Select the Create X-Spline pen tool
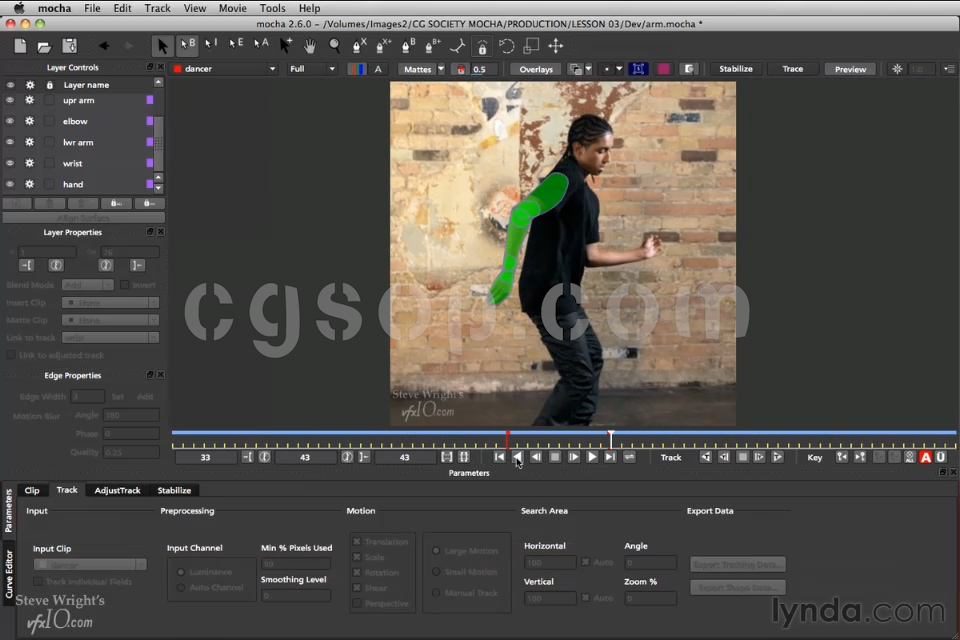The height and width of the screenshot is (640, 960). (360, 45)
